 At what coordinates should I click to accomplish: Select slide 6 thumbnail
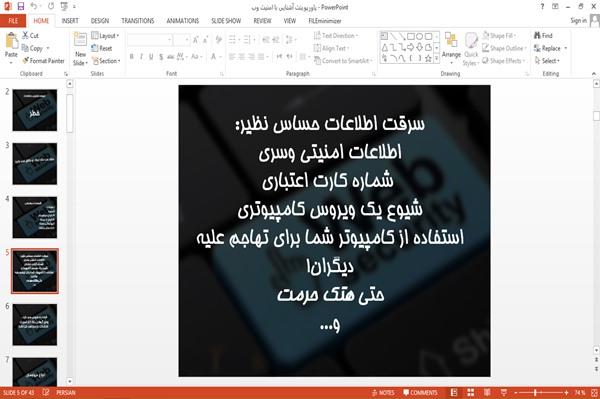point(35,325)
